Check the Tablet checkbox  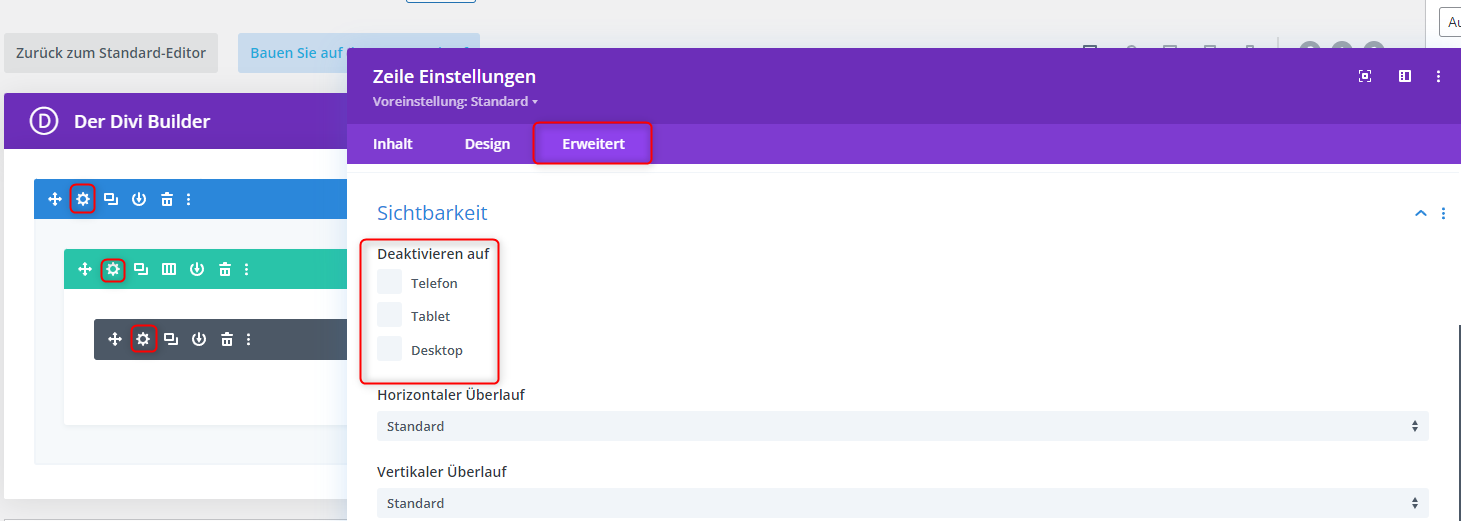click(389, 315)
